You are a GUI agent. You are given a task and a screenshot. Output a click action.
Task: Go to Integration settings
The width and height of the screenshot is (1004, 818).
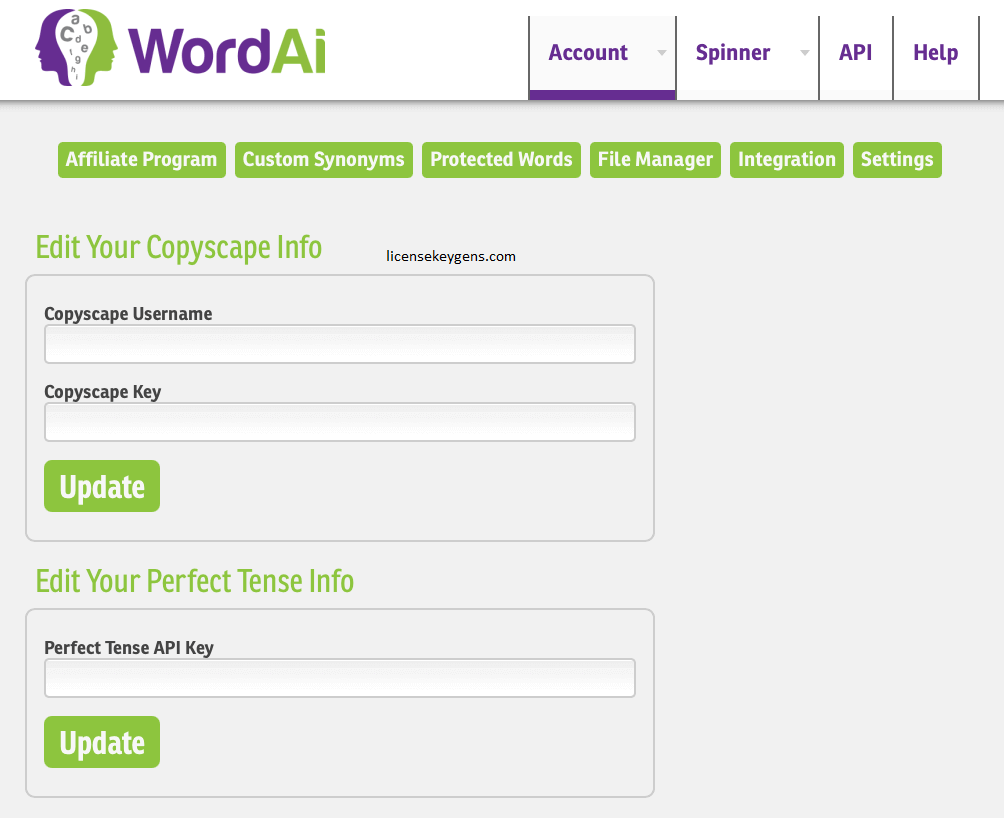786,159
